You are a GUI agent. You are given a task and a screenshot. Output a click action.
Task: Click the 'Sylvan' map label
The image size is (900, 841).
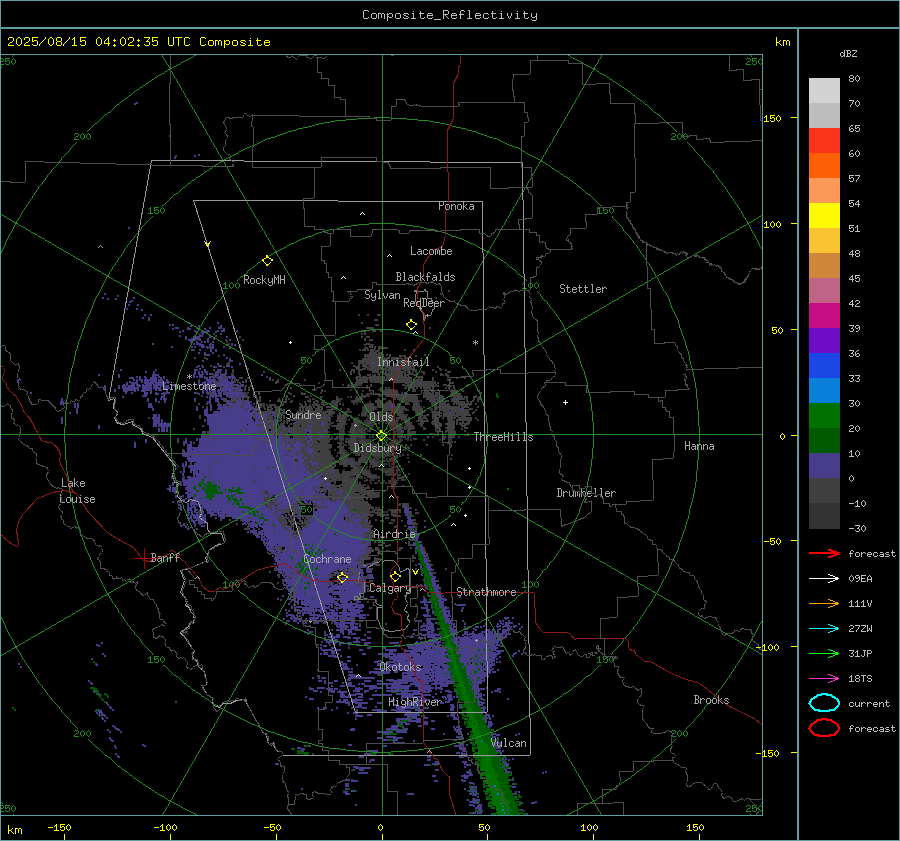[382, 295]
